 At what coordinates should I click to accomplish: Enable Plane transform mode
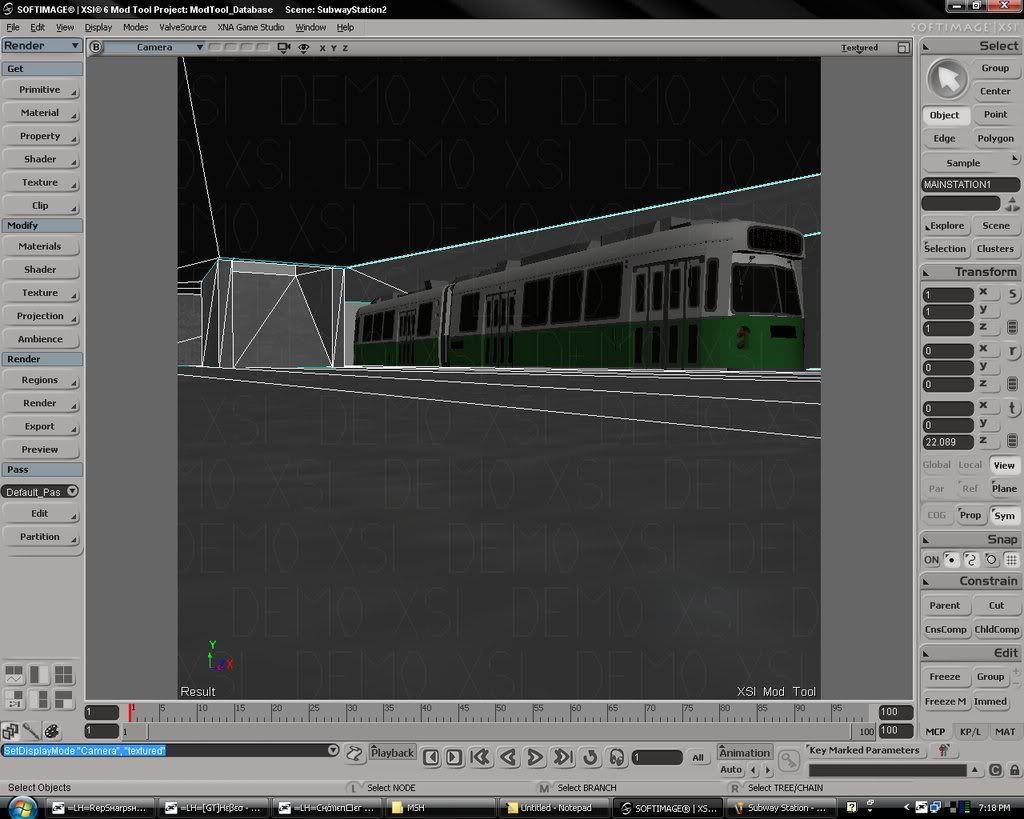[1004, 489]
